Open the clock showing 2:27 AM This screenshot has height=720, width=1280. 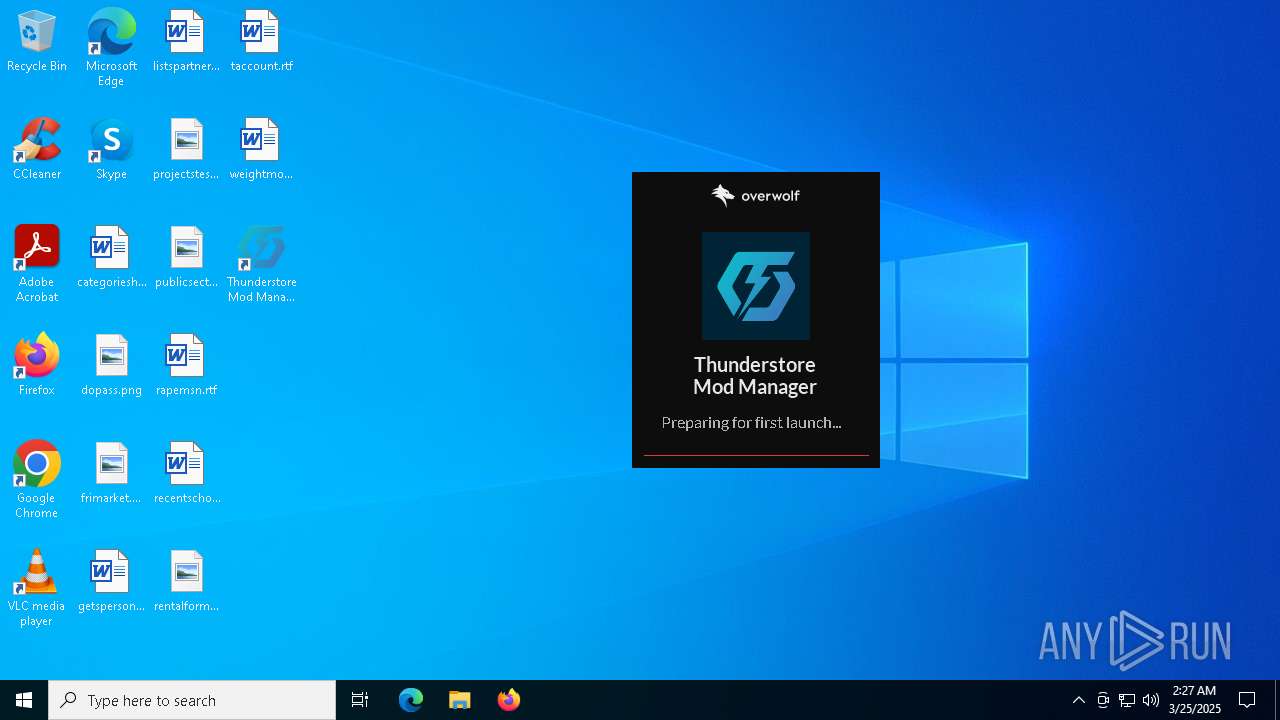pyautogui.click(x=1194, y=700)
